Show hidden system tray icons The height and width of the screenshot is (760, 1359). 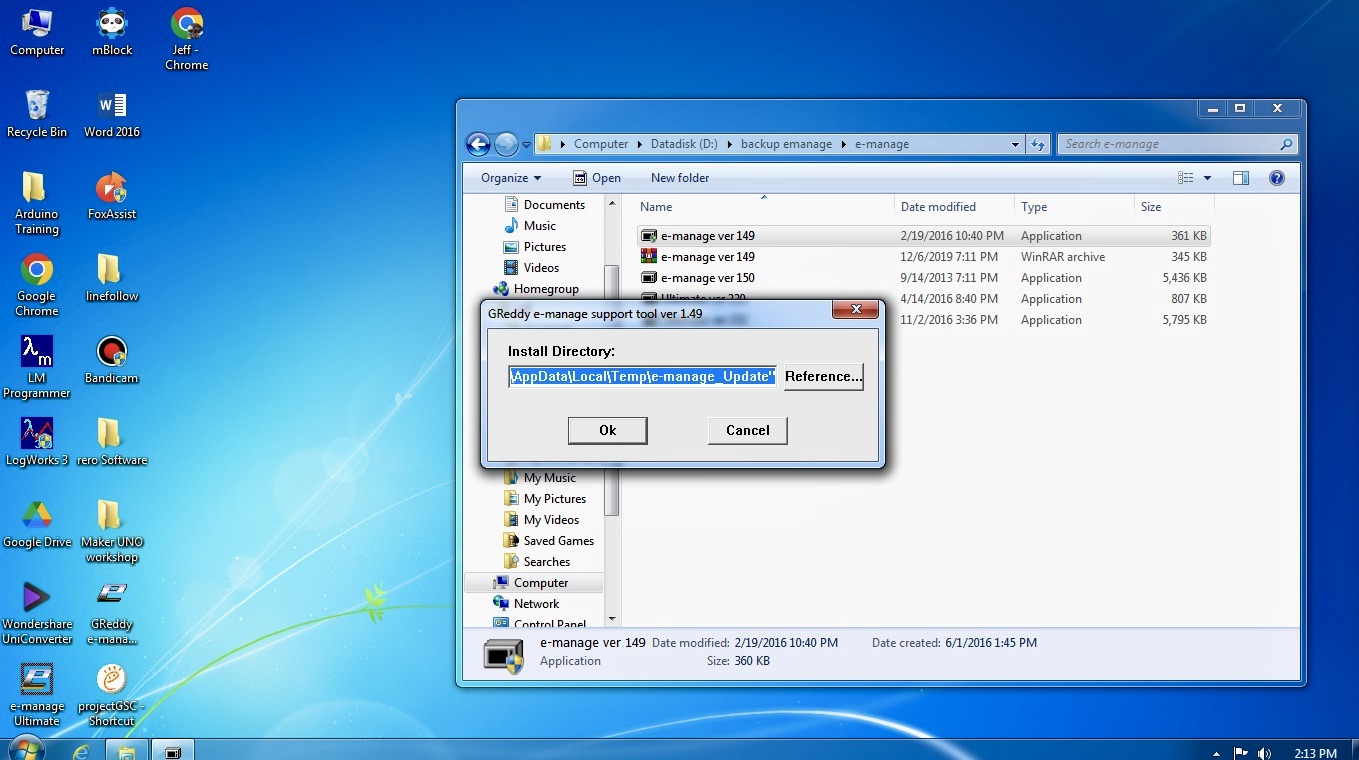click(x=1216, y=752)
